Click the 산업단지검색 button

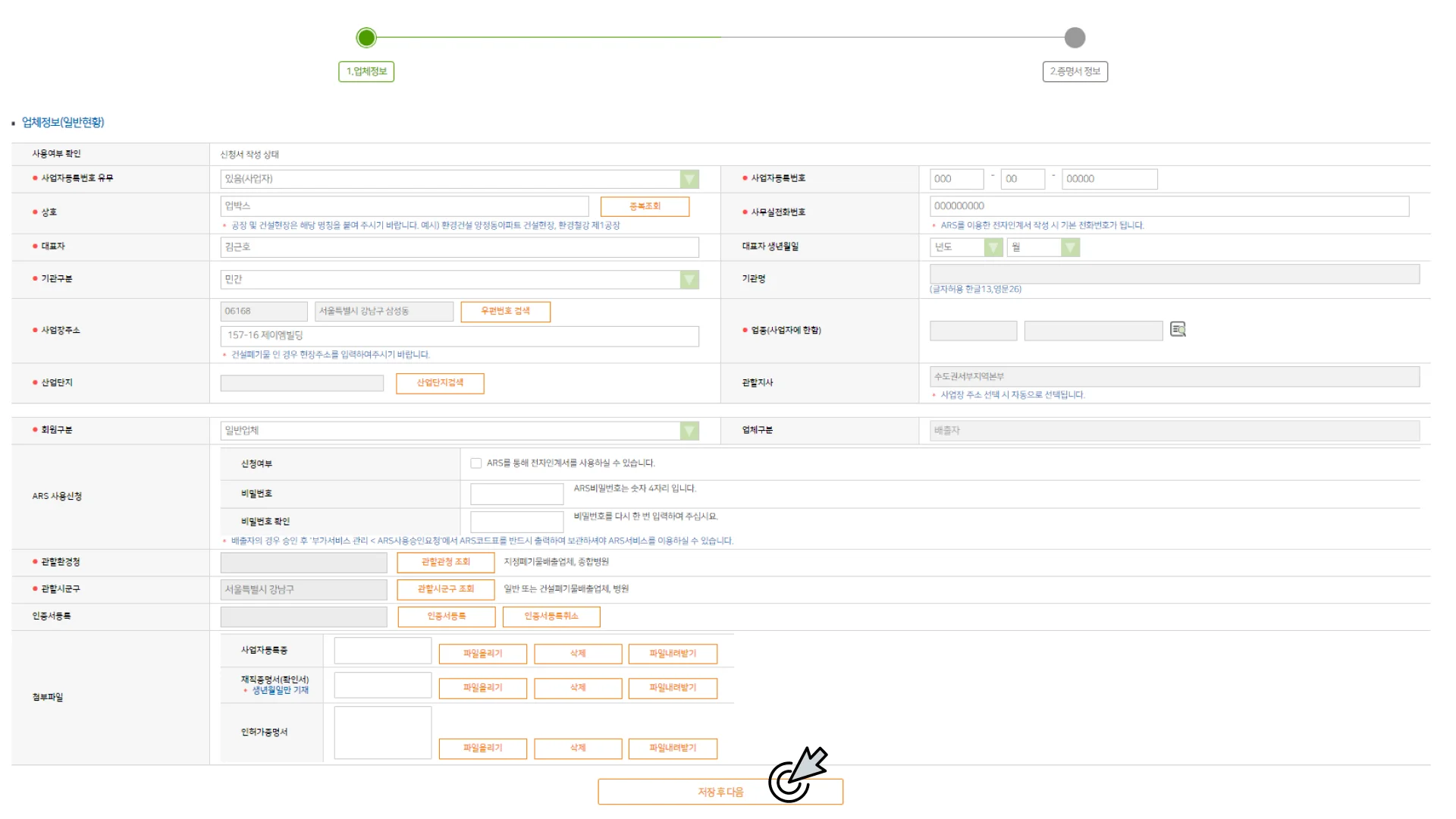[x=440, y=383]
